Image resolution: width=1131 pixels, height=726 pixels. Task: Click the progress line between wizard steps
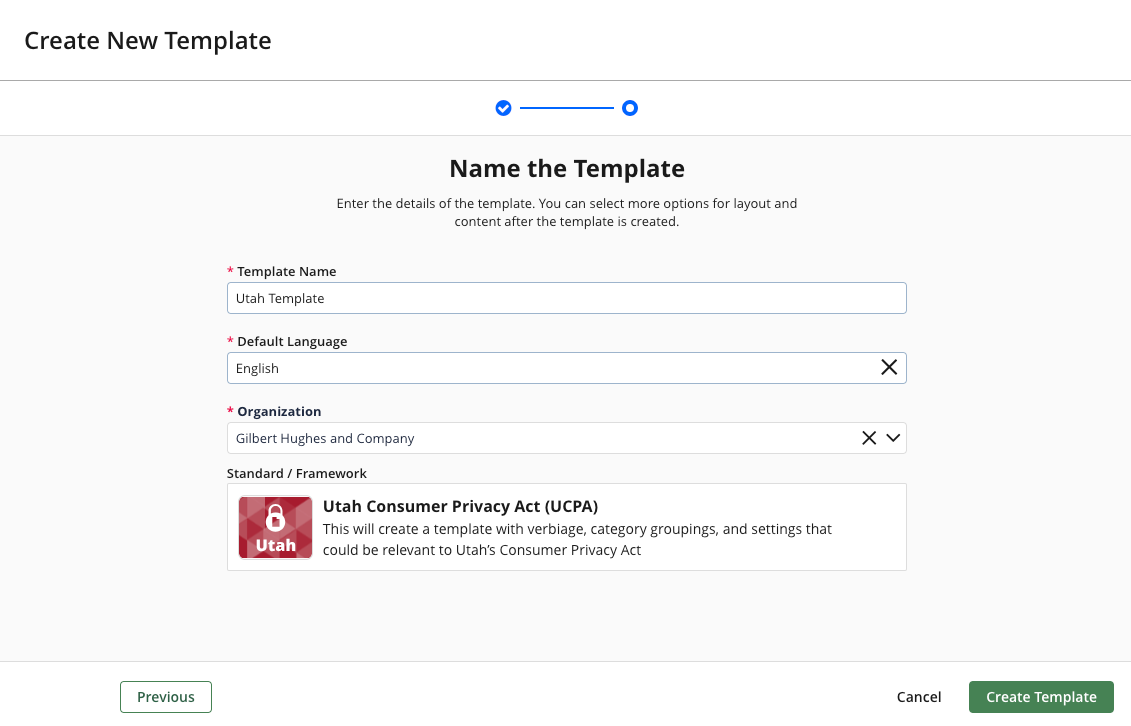tap(566, 108)
